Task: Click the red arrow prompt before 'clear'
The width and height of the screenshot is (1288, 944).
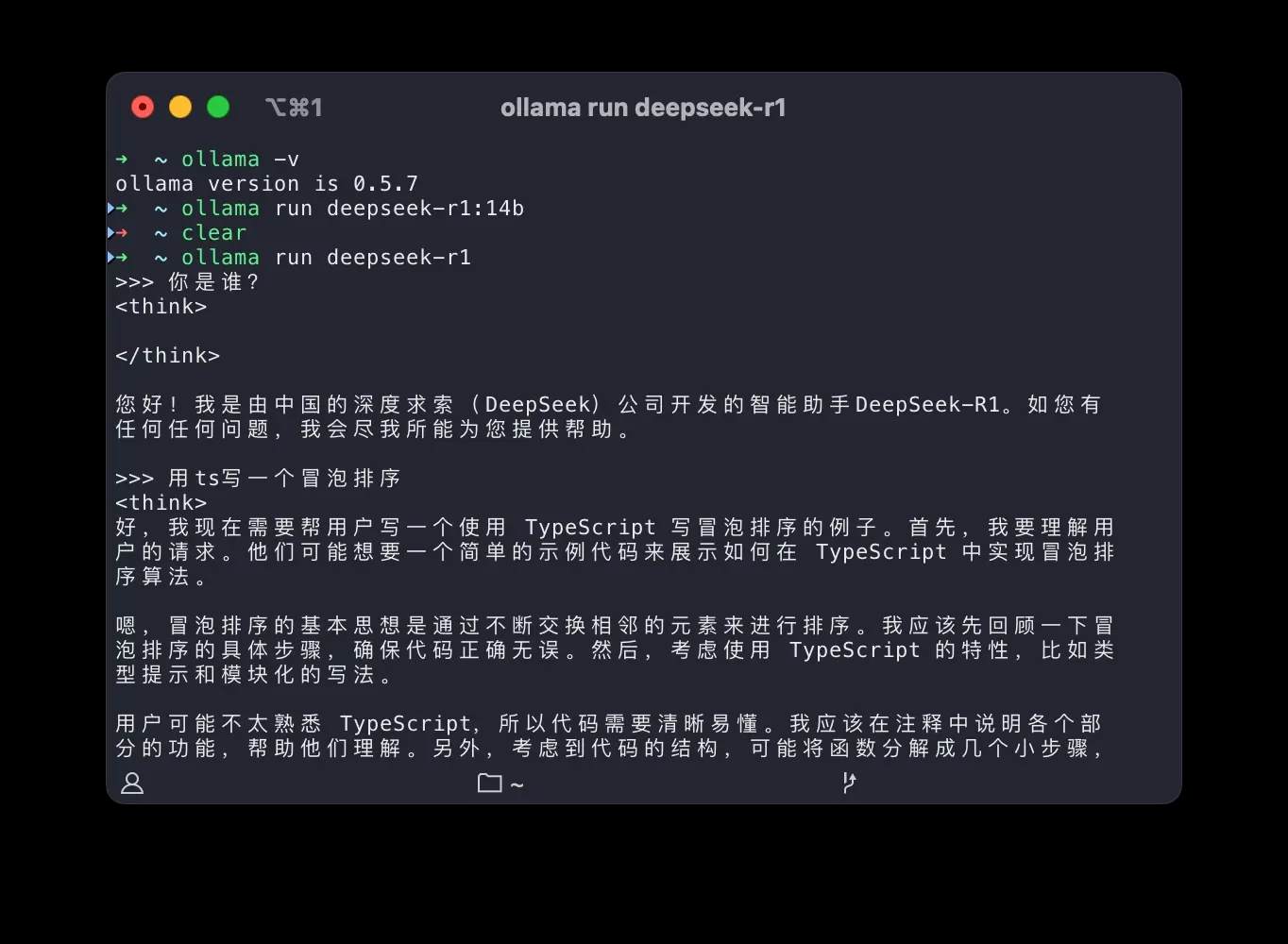Action: point(121,232)
